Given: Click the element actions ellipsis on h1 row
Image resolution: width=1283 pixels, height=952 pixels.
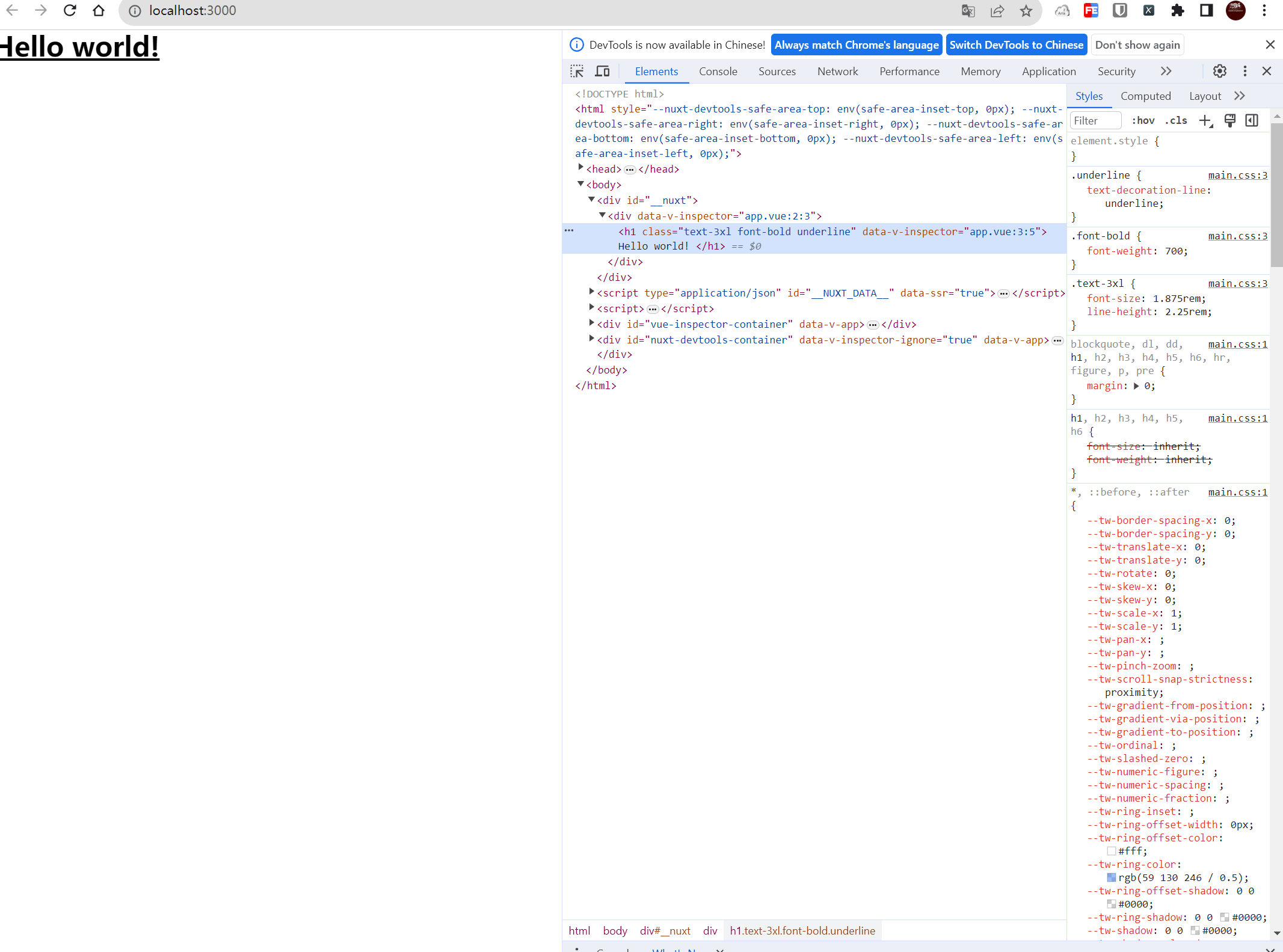Looking at the screenshot, I should [x=568, y=230].
